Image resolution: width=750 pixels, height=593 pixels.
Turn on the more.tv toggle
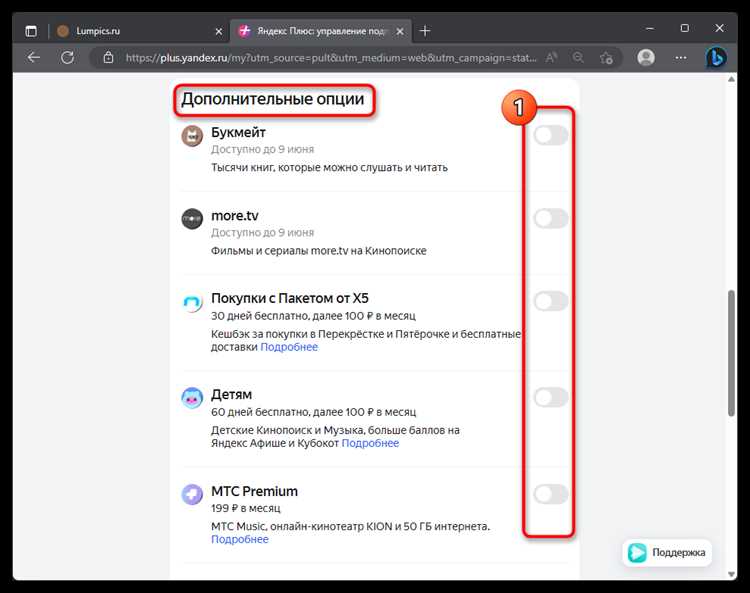pyautogui.click(x=551, y=219)
